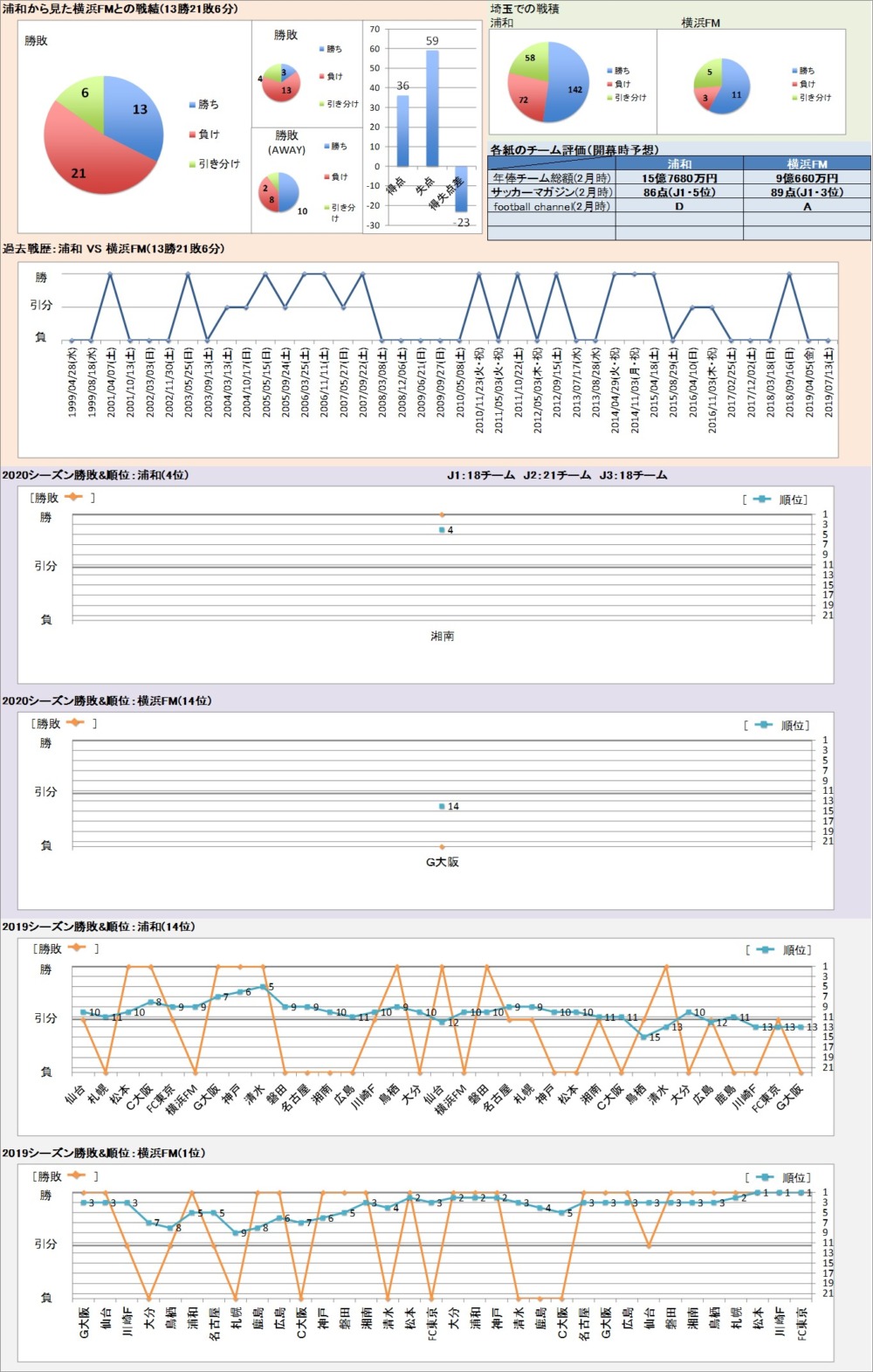The height and width of the screenshot is (1372, 873).
Task: Click the orange 勝敗 legend marker in 2019 浦和 chart
Action: click(77, 948)
